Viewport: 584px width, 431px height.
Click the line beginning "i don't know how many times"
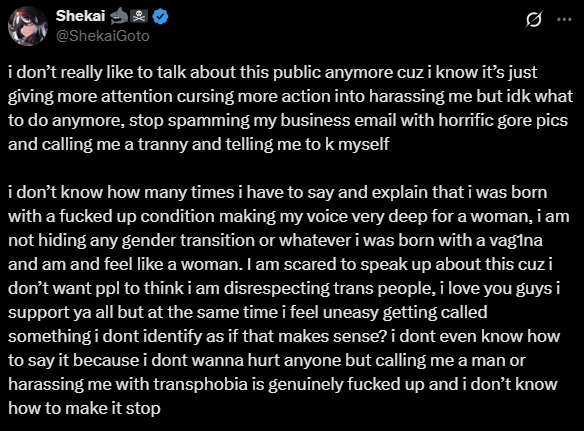(x=277, y=193)
